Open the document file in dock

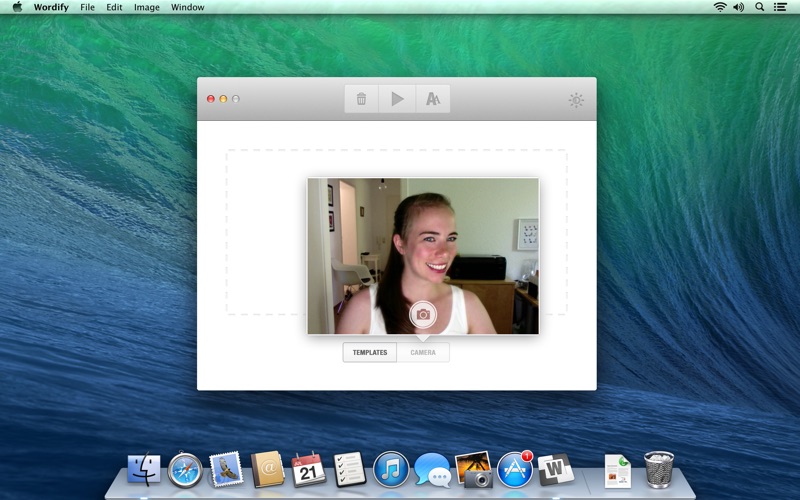pyautogui.click(x=618, y=471)
